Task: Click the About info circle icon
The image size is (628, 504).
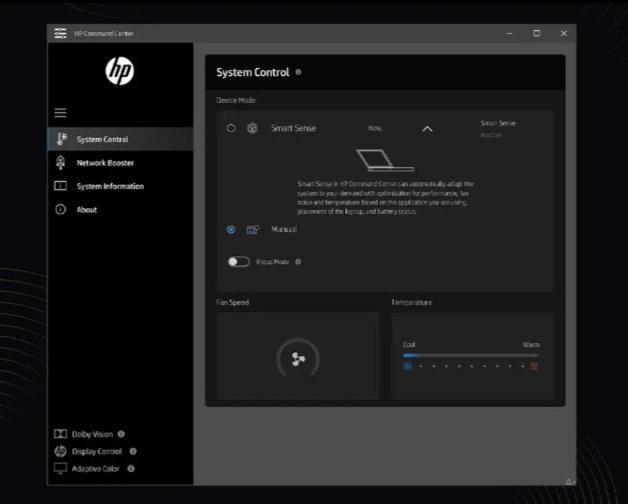Action: tap(60, 210)
